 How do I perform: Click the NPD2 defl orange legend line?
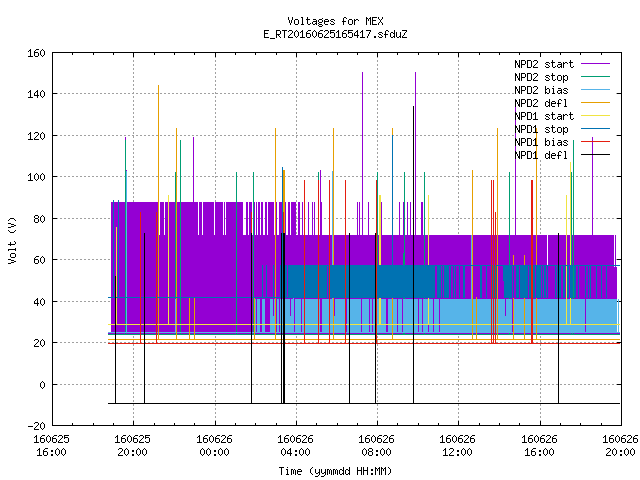(x=595, y=103)
